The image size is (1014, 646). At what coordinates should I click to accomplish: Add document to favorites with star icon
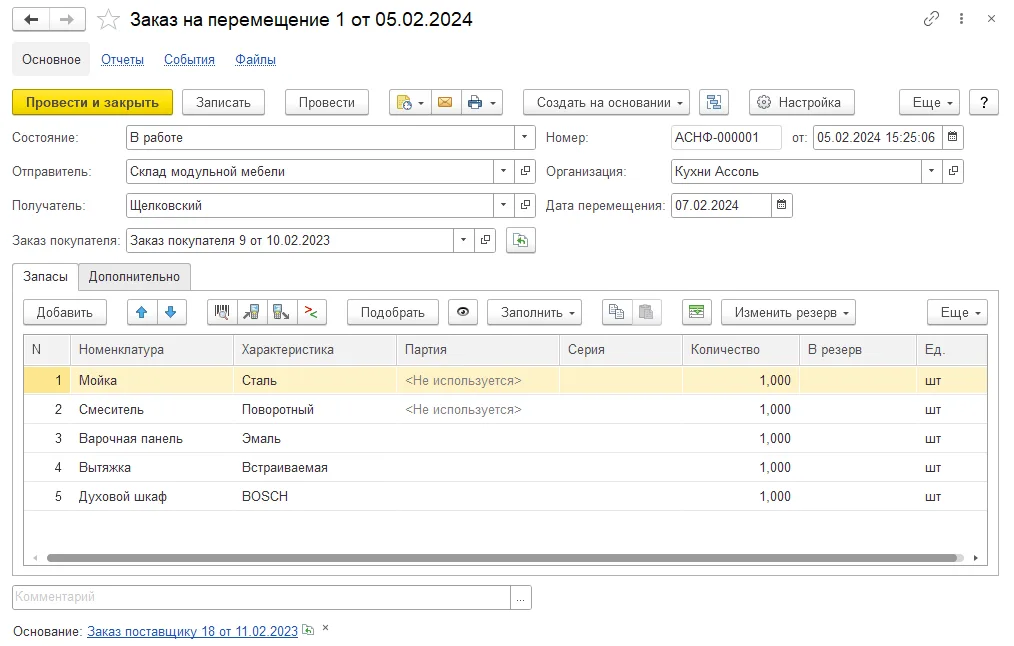coord(108,20)
